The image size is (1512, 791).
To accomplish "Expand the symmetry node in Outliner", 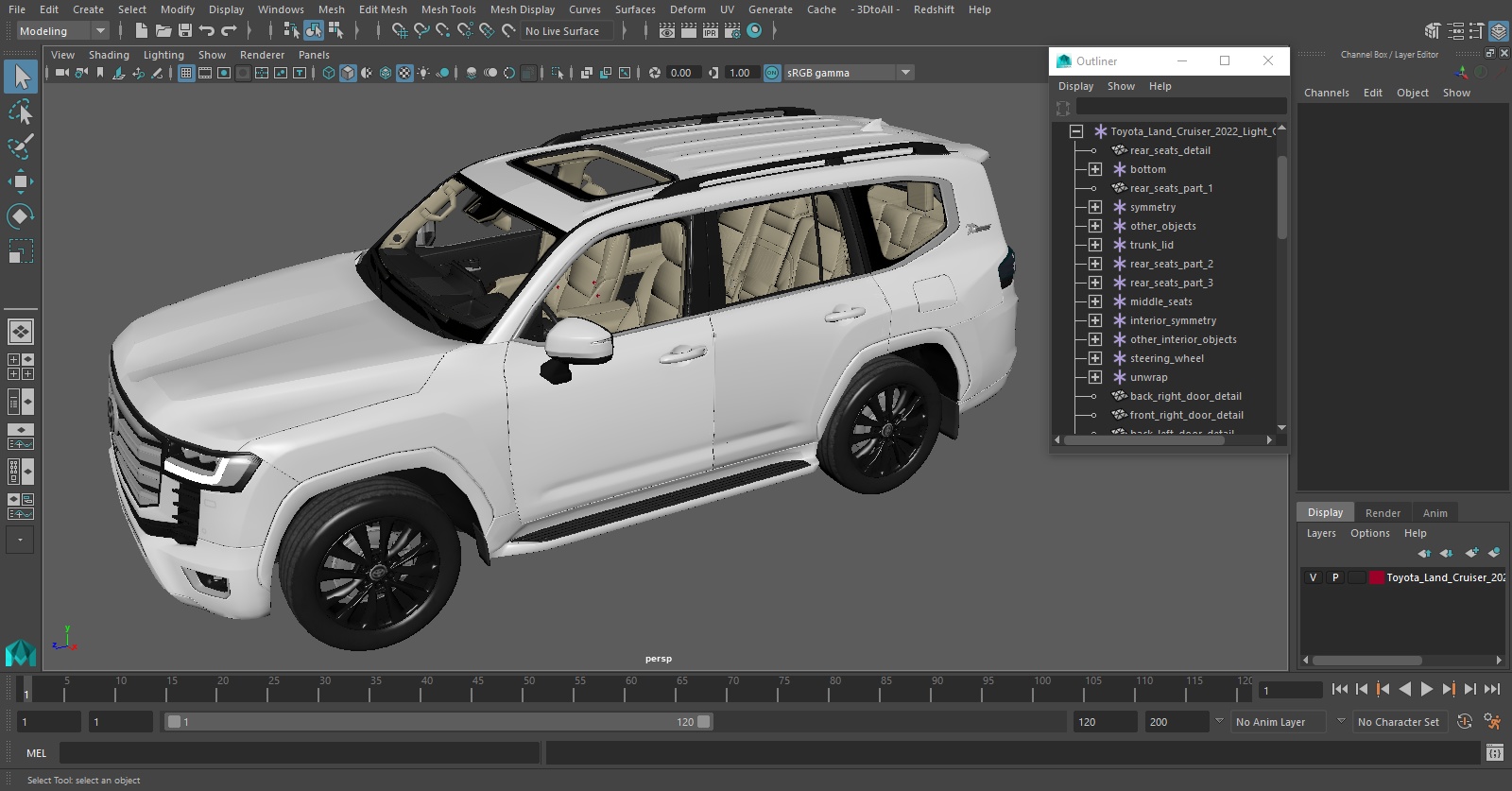I will [1094, 207].
